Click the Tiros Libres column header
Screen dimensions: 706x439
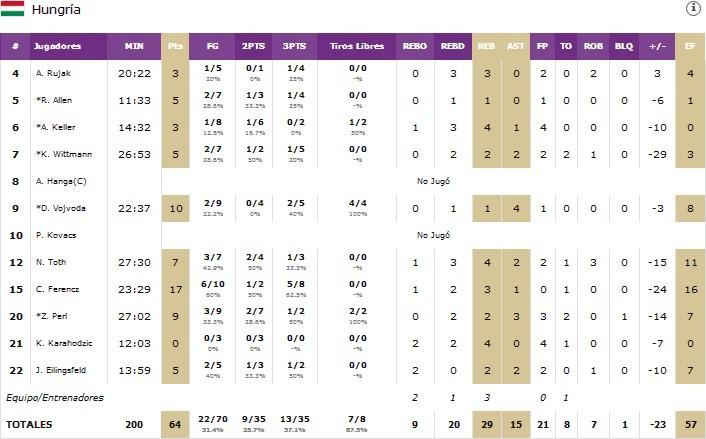[x=357, y=46]
